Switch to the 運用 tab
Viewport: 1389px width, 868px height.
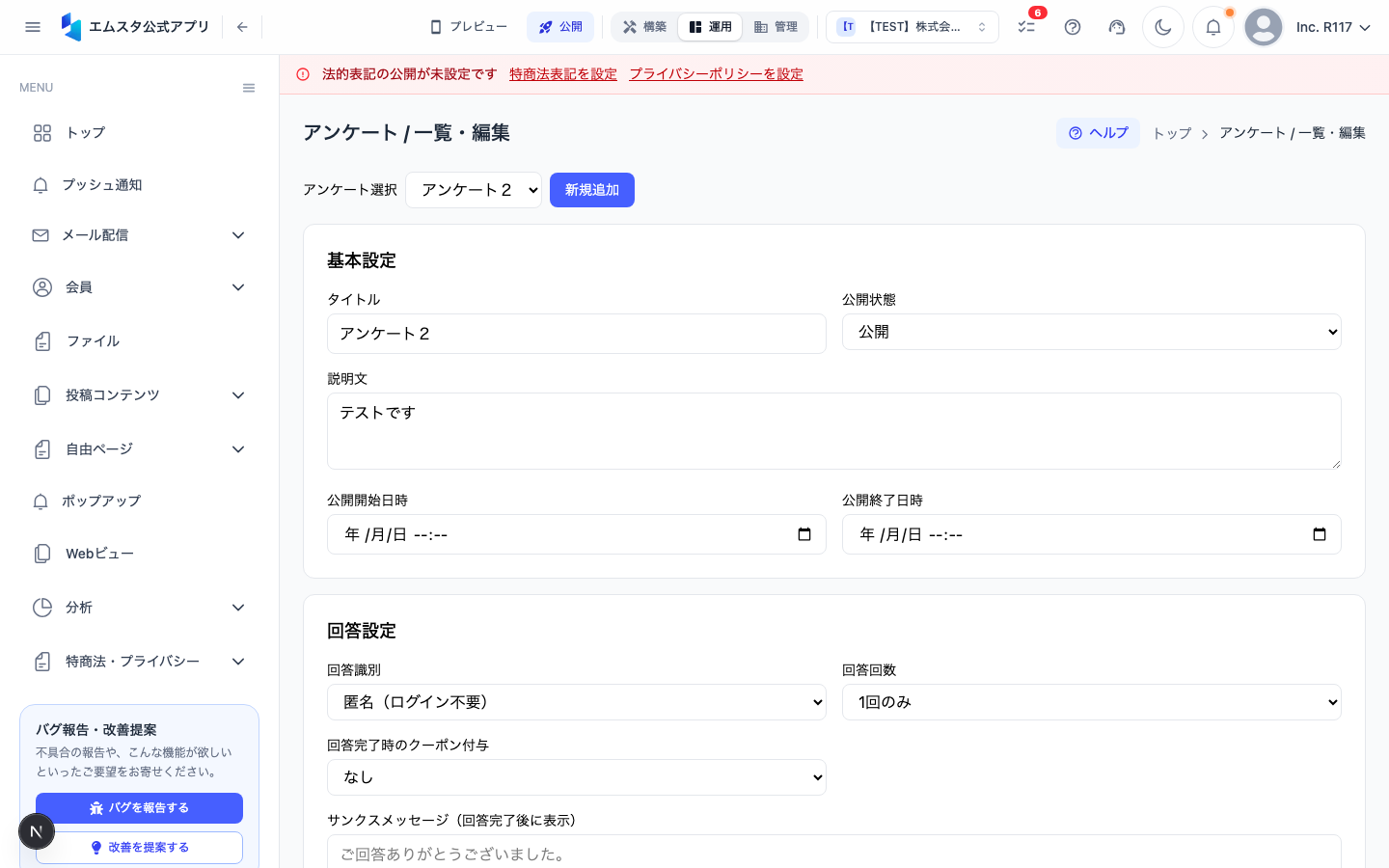tap(710, 27)
